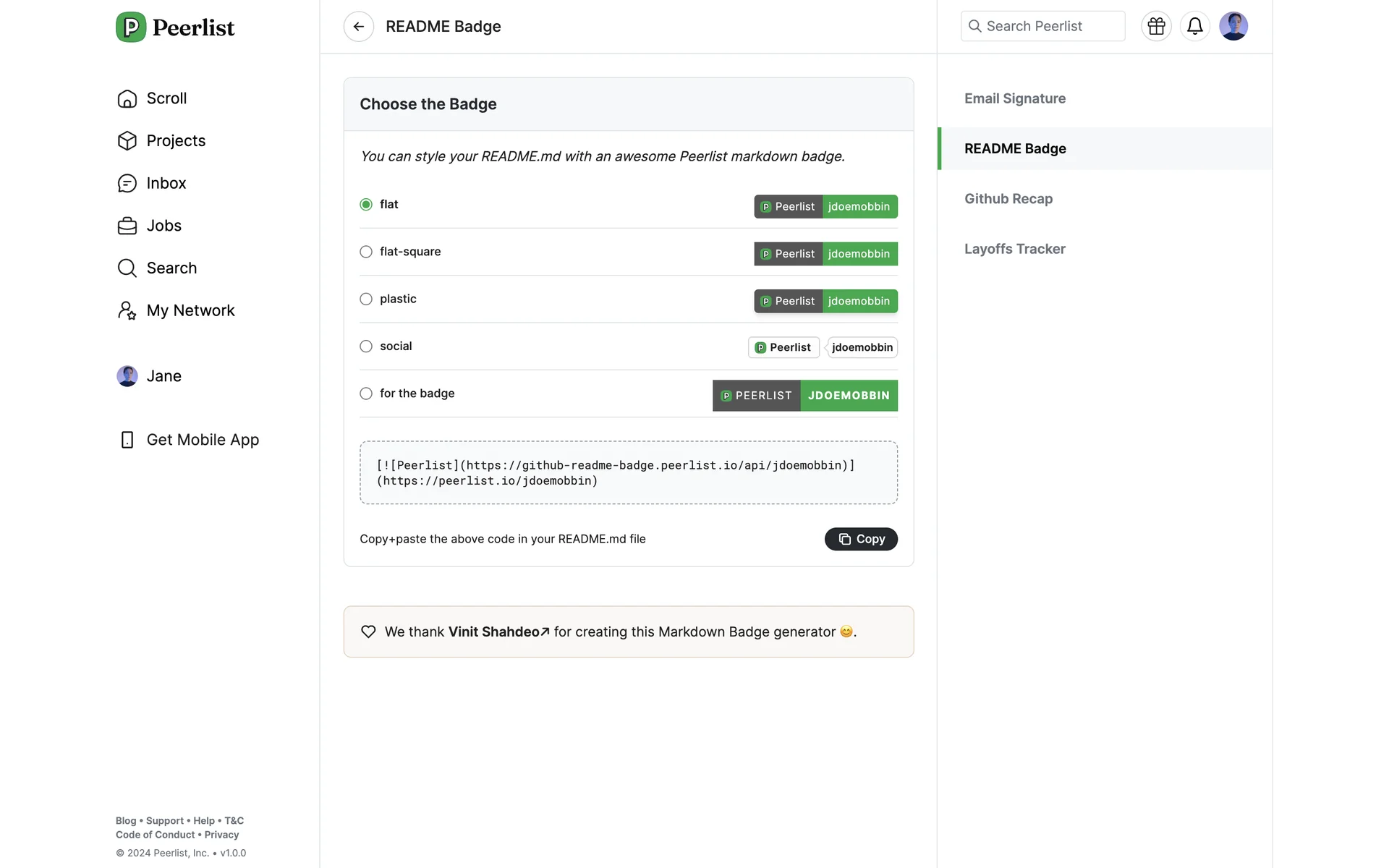The image size is (1389, 868).
Task: Click the back arrow icon
Action: pyautogui.click(x=358, y=27)
